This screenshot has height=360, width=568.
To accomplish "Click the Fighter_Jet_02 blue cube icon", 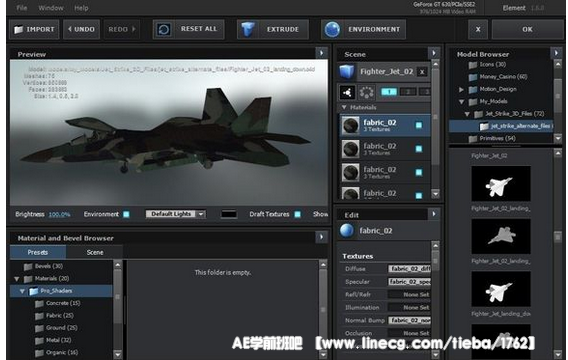I will tap(347, 72).
